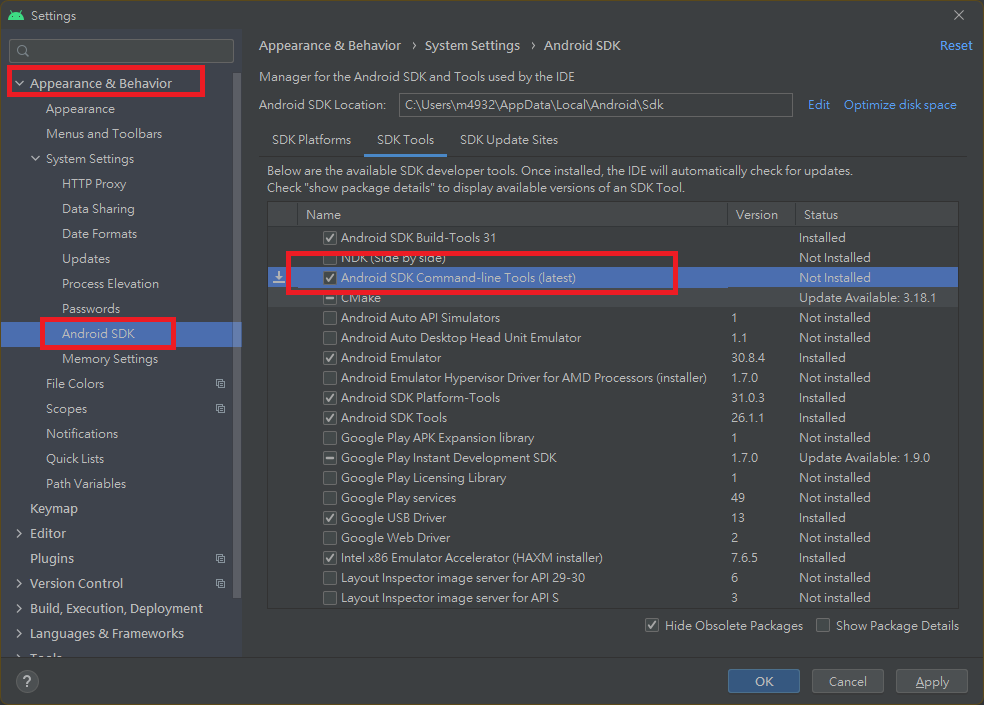The height and width of the screenshot is (705, 984).
Task: Uncheck Android SDK Build-Tools 31 checkbox
Action: pyautogui.click(x=329, y=238)
